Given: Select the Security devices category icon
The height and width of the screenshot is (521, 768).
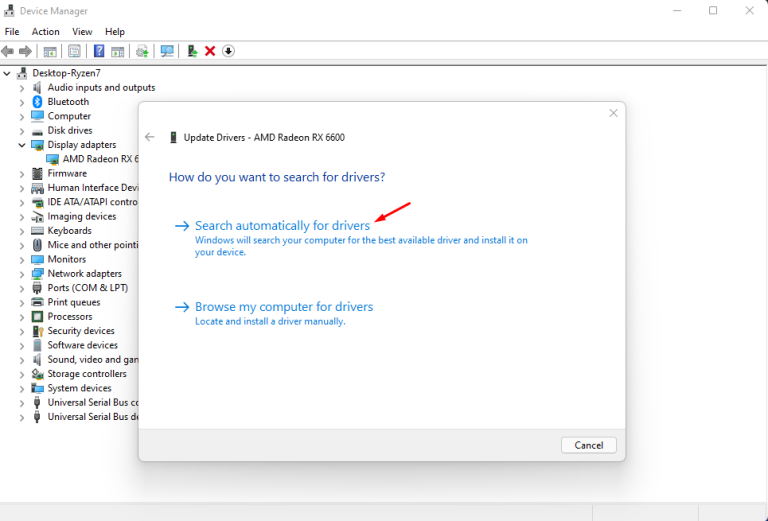Looking at the screenshot, I should (37, 331).
